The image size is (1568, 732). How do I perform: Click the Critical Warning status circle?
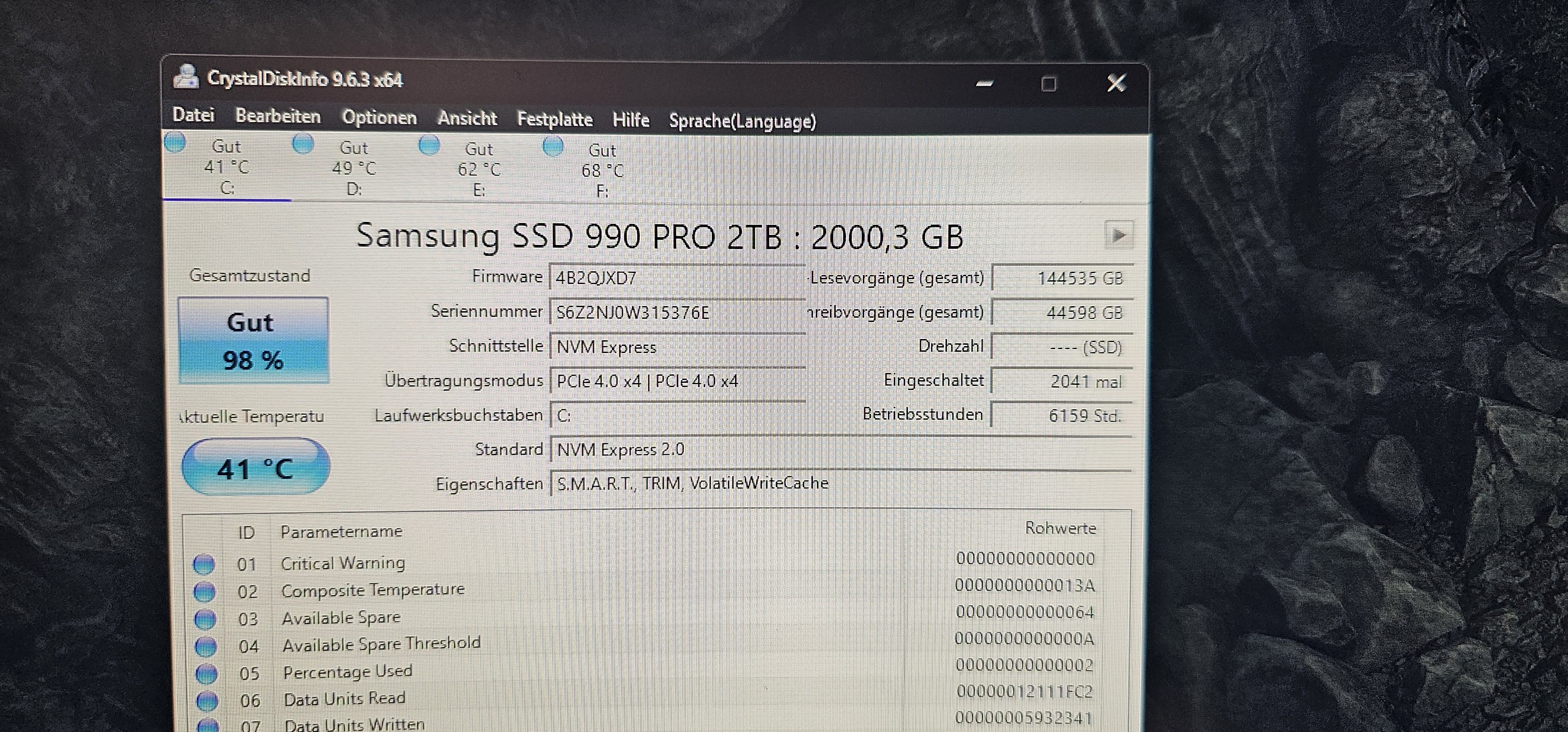tap(204, 564)
